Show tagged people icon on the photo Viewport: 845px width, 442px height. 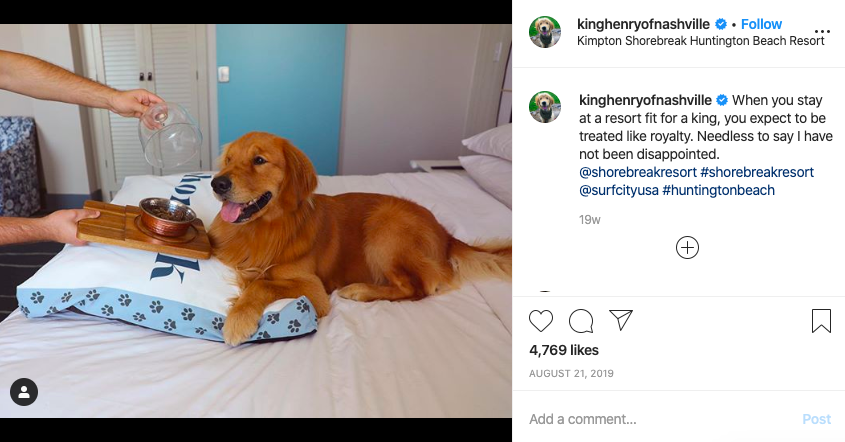[x=24, y=392]
